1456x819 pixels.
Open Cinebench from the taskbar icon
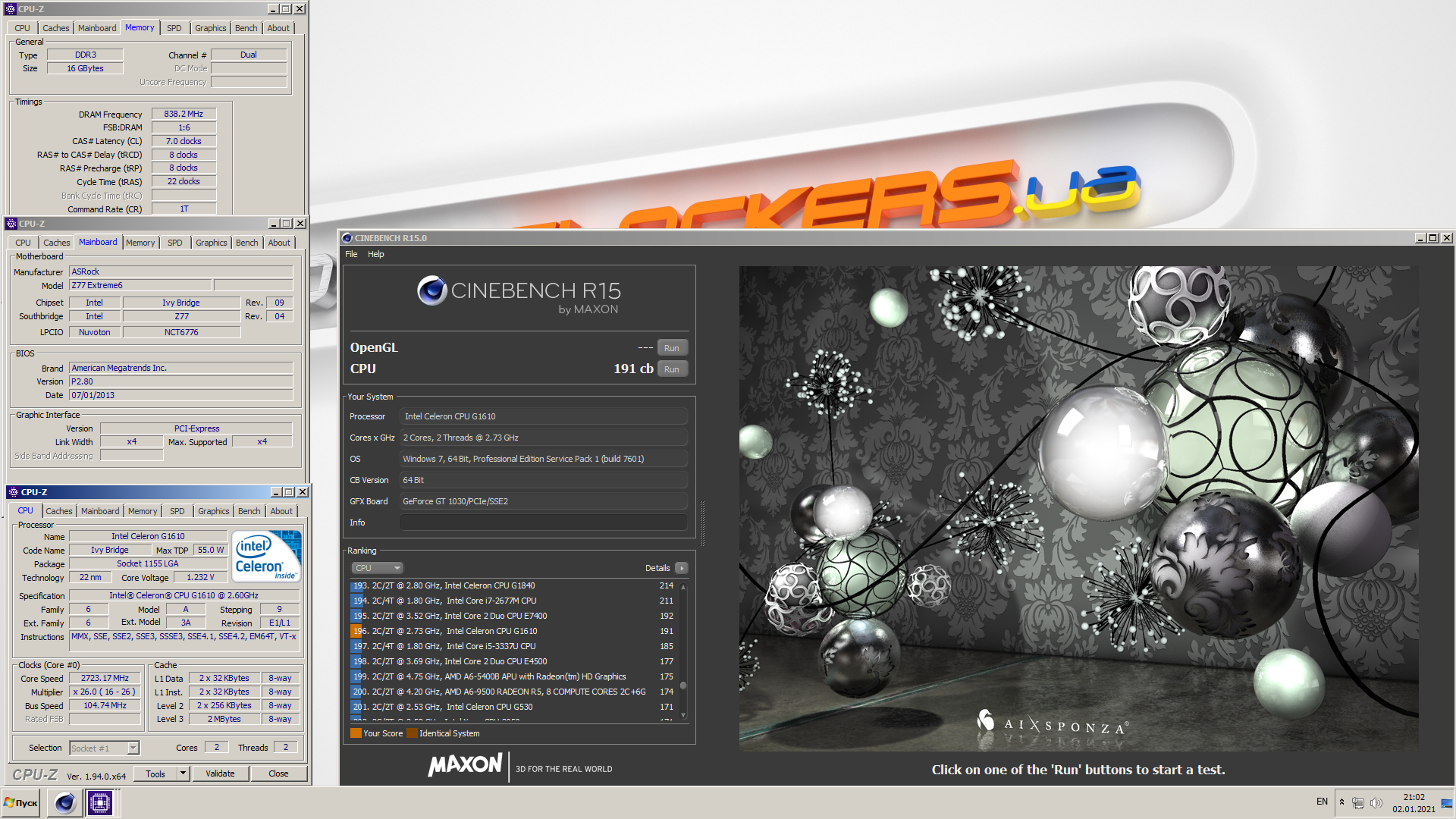(65, 802)
